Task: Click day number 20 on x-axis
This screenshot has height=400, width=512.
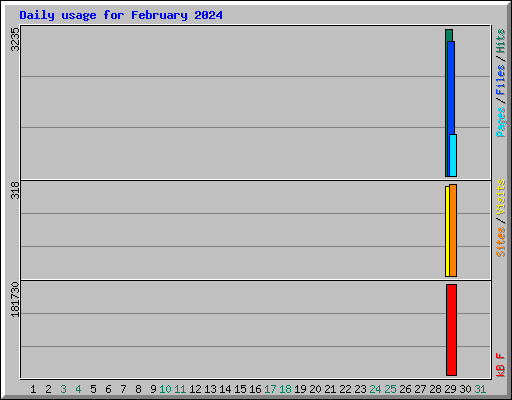Action: (315, 389)
